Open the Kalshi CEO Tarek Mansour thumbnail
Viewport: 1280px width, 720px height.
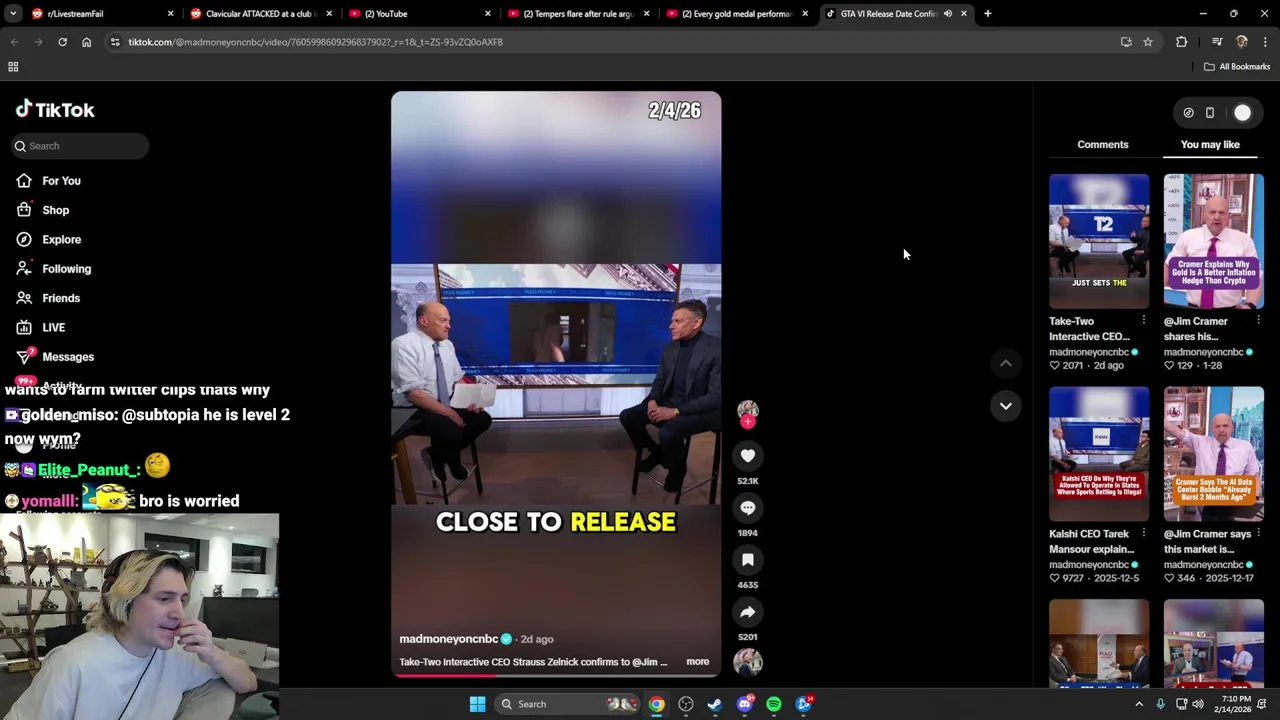click(1099, 454)
